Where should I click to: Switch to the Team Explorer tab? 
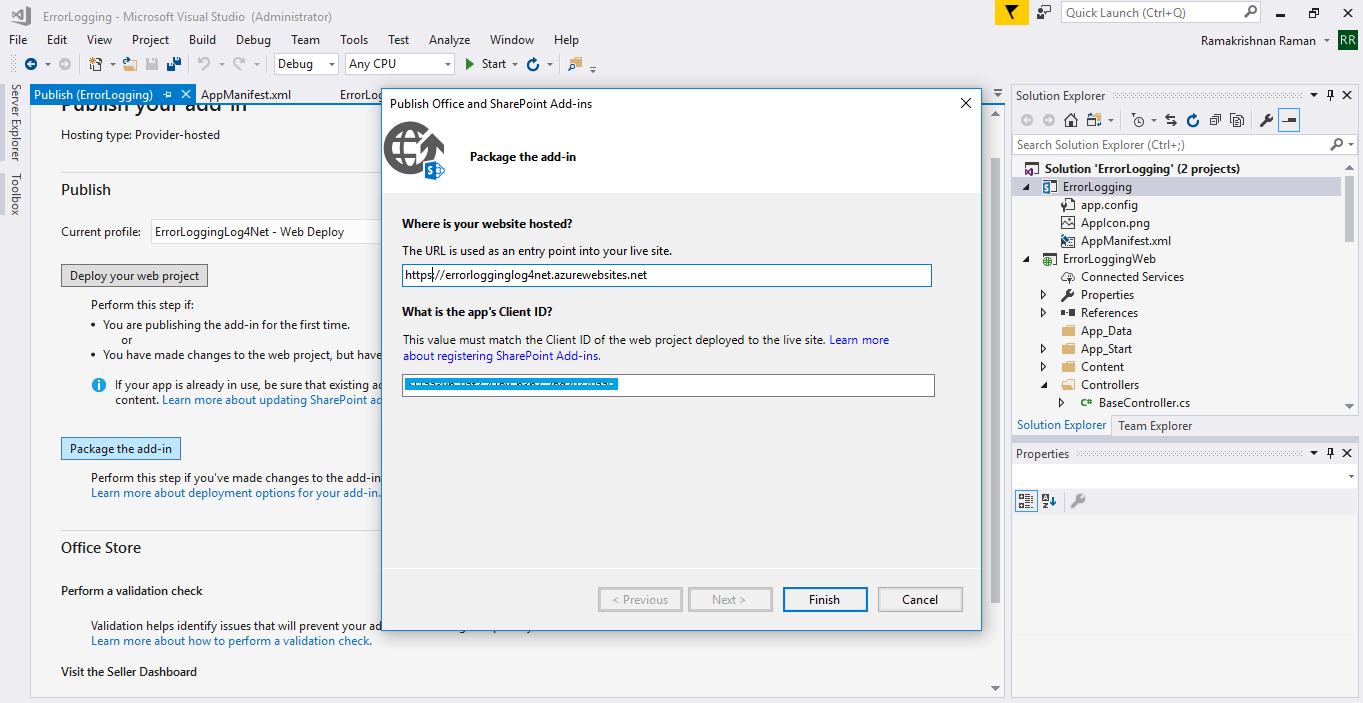[1155, 425]
